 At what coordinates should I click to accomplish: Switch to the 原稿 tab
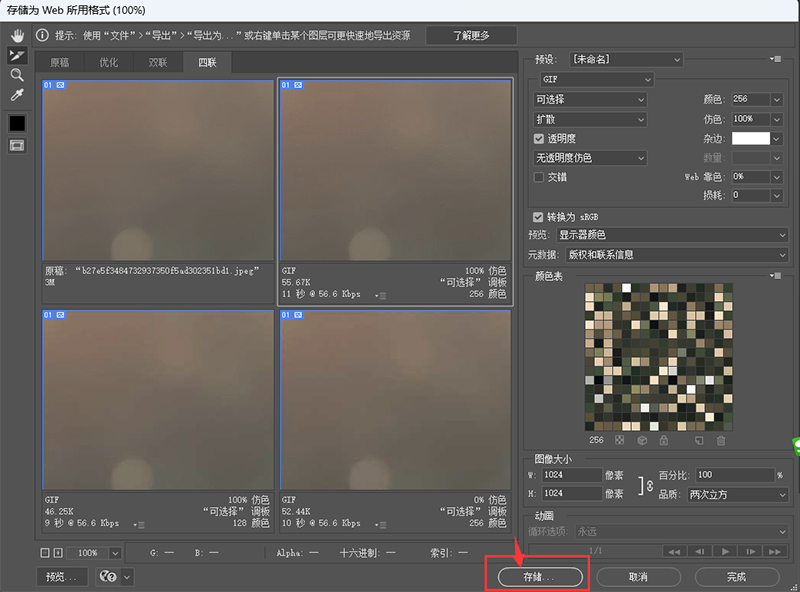tap(60, 62)
